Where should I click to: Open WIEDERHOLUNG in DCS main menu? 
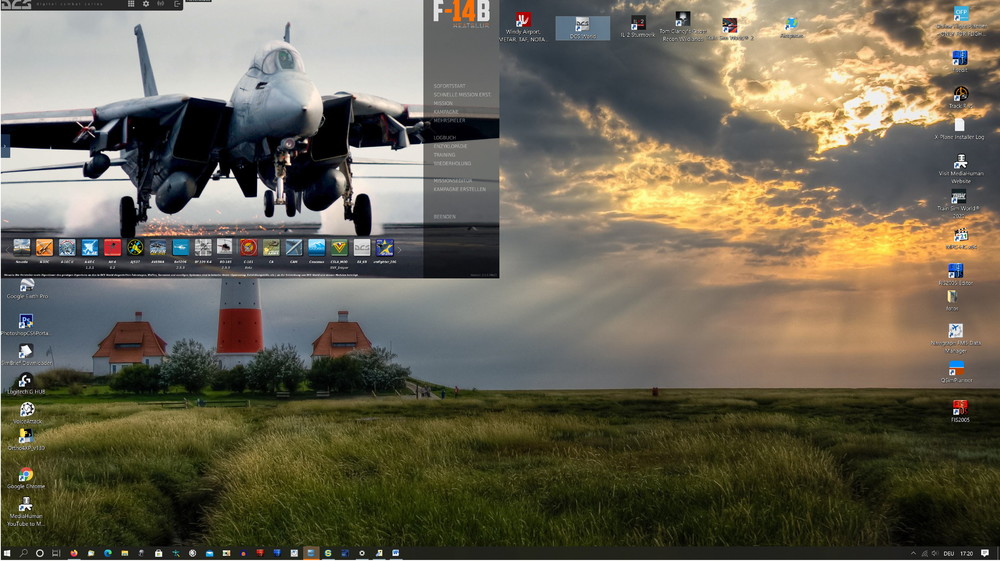[452, 164]
